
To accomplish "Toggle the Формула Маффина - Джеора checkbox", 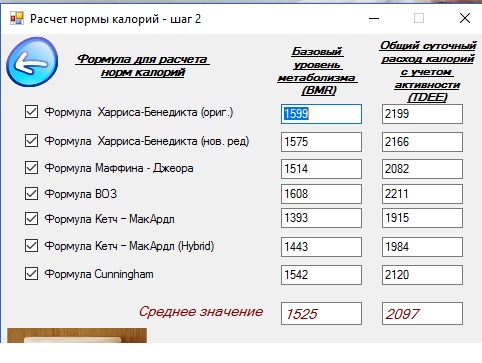I will 31,168.
